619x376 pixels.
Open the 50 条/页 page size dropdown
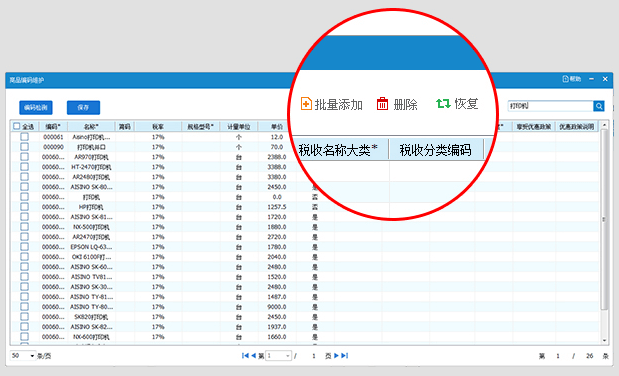pyautogui.click(x=23, y=355)
